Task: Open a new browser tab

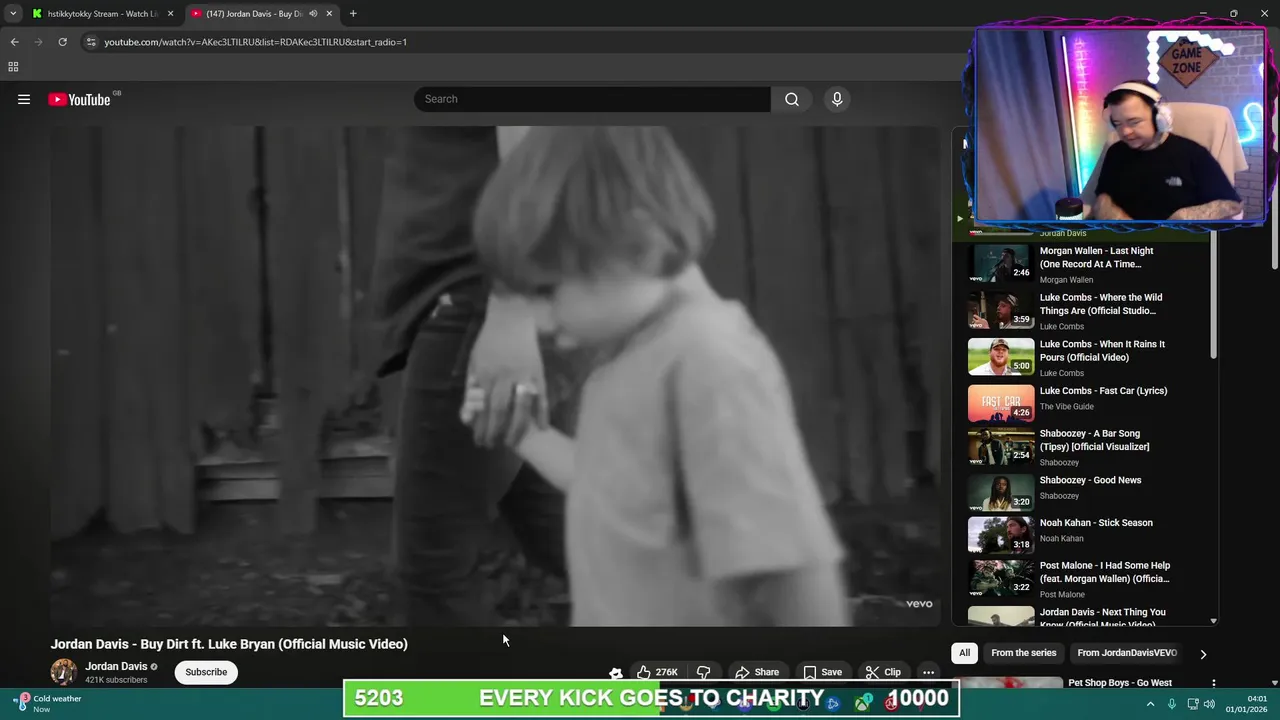Action: [353, 14]
